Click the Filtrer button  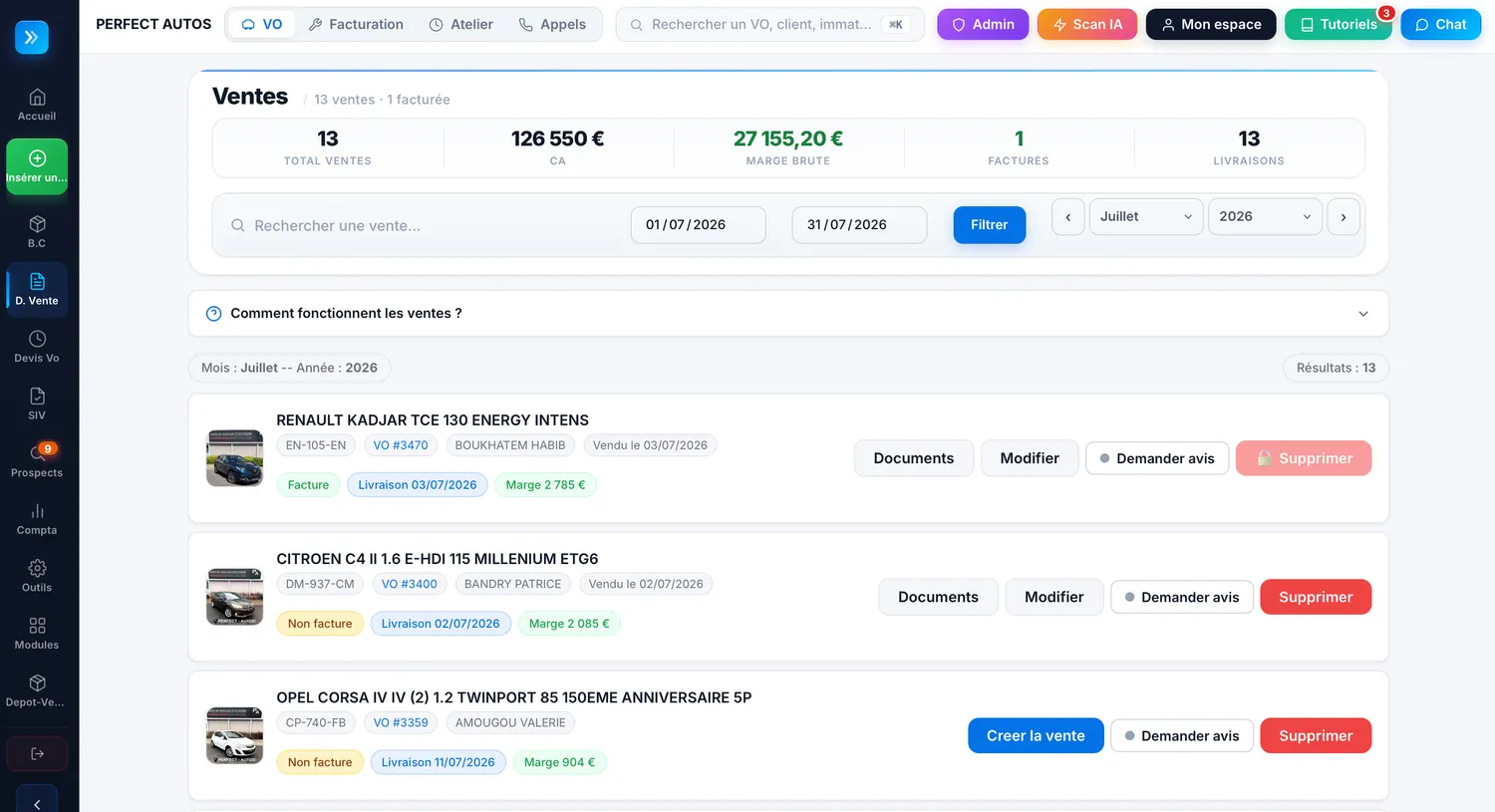point(989,225)
